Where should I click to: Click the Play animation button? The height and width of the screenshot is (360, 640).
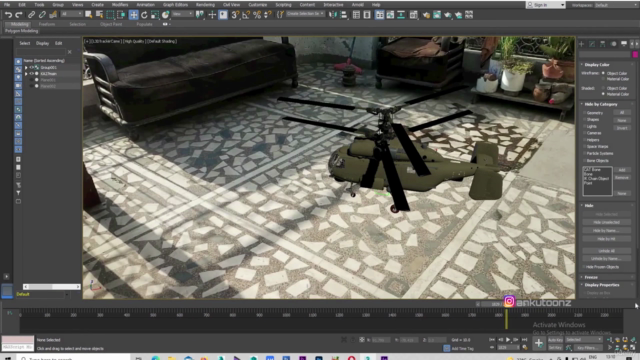coord(508,340)
